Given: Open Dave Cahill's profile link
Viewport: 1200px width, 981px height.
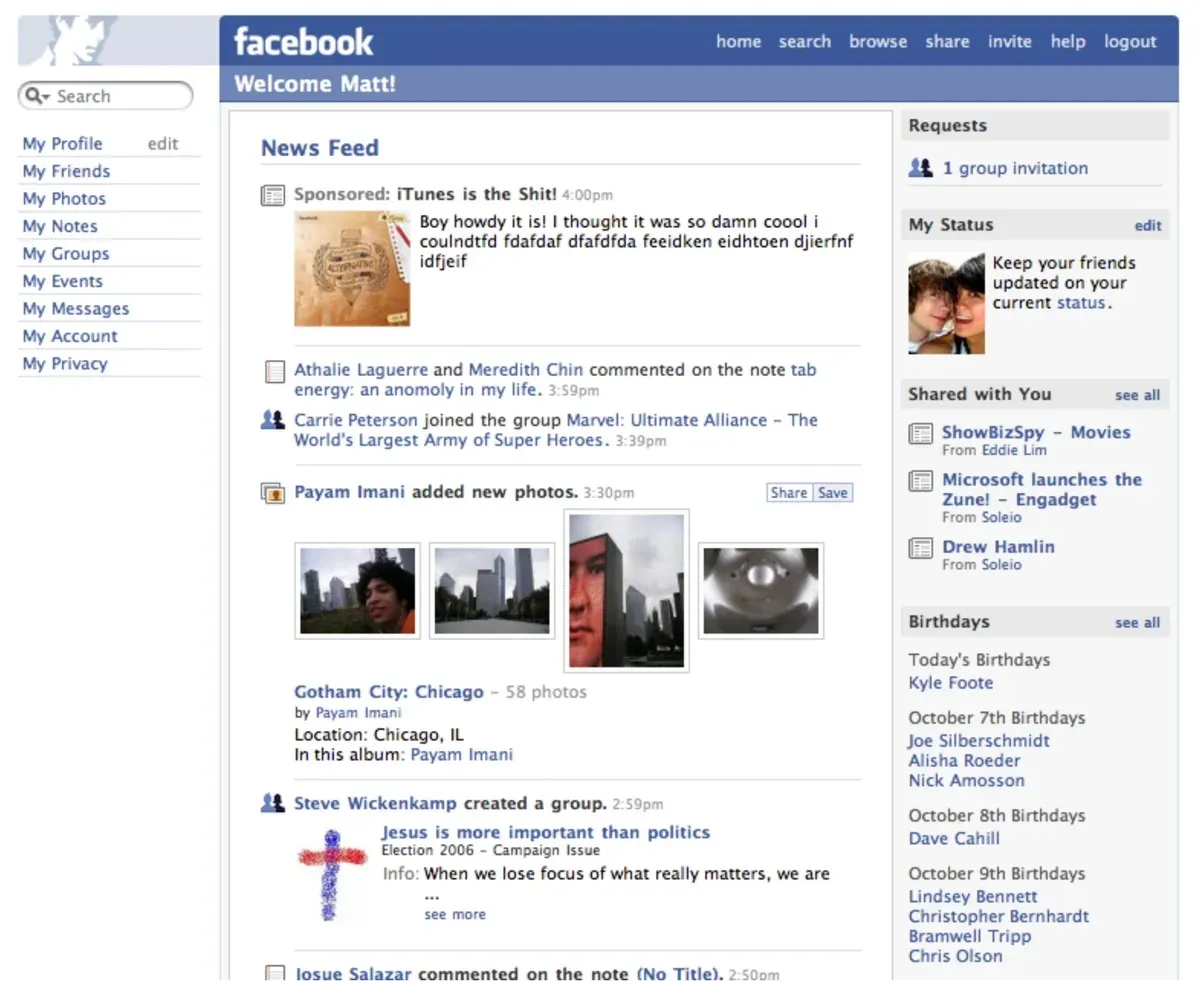Looking at the screenshot, I should [954, 839].
